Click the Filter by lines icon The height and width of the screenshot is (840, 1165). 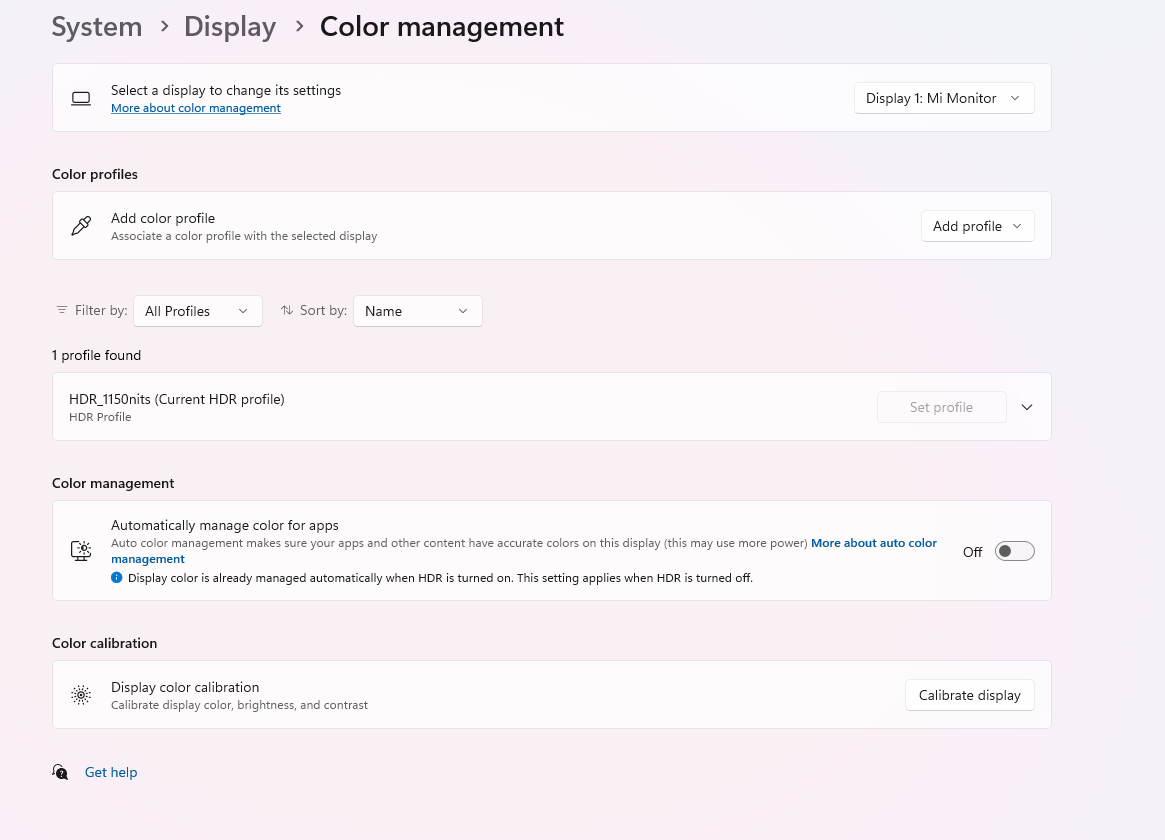pyautogui.click(x=62, y=310)
